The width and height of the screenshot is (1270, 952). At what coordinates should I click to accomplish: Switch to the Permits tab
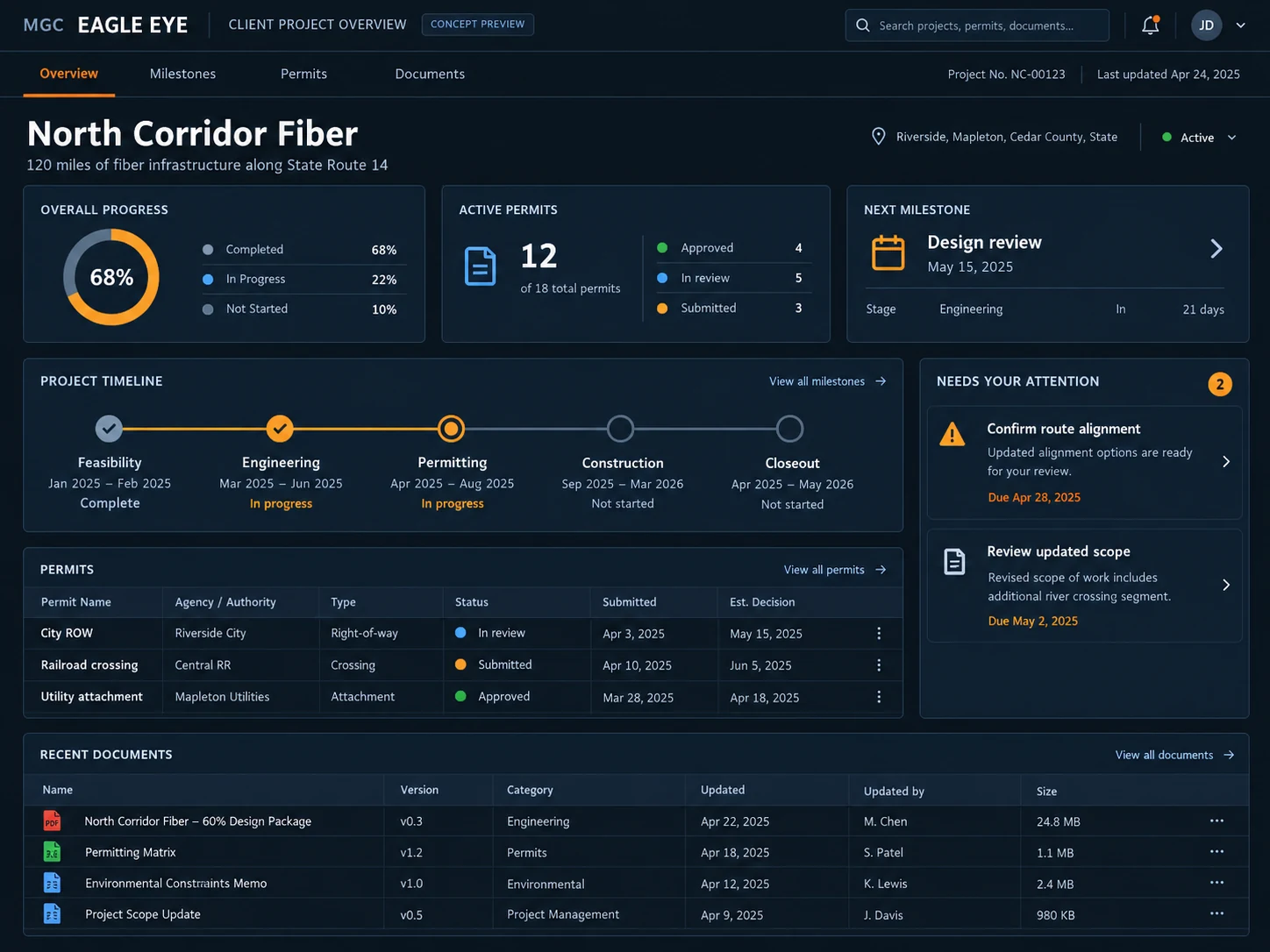point(303,74)
